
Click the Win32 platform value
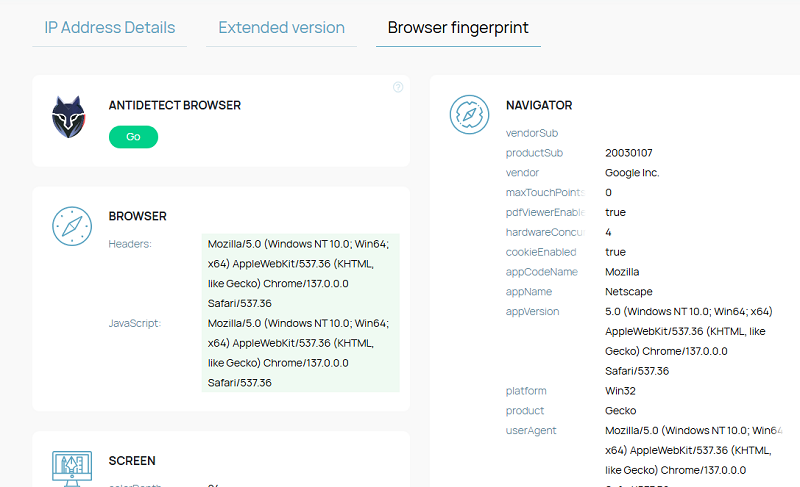620,391
